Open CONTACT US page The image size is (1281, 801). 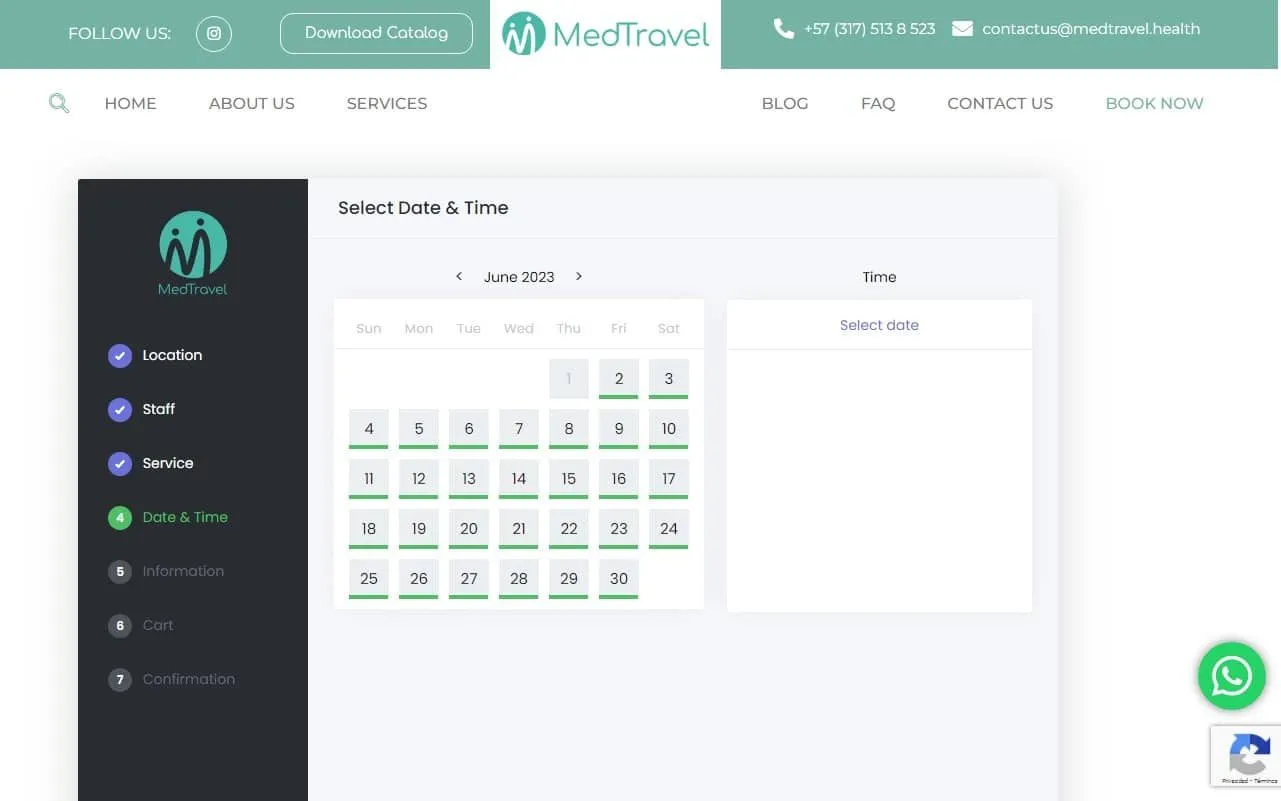(1000, 103)
